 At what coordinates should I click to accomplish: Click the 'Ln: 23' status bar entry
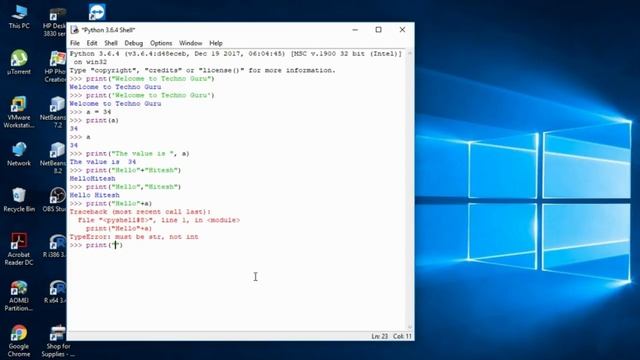pyautogui.click(x=380, y=336)
